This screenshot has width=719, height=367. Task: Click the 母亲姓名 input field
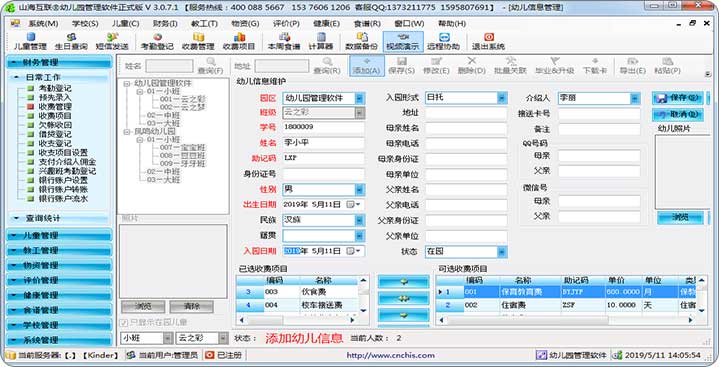click(x=466, y=128)
